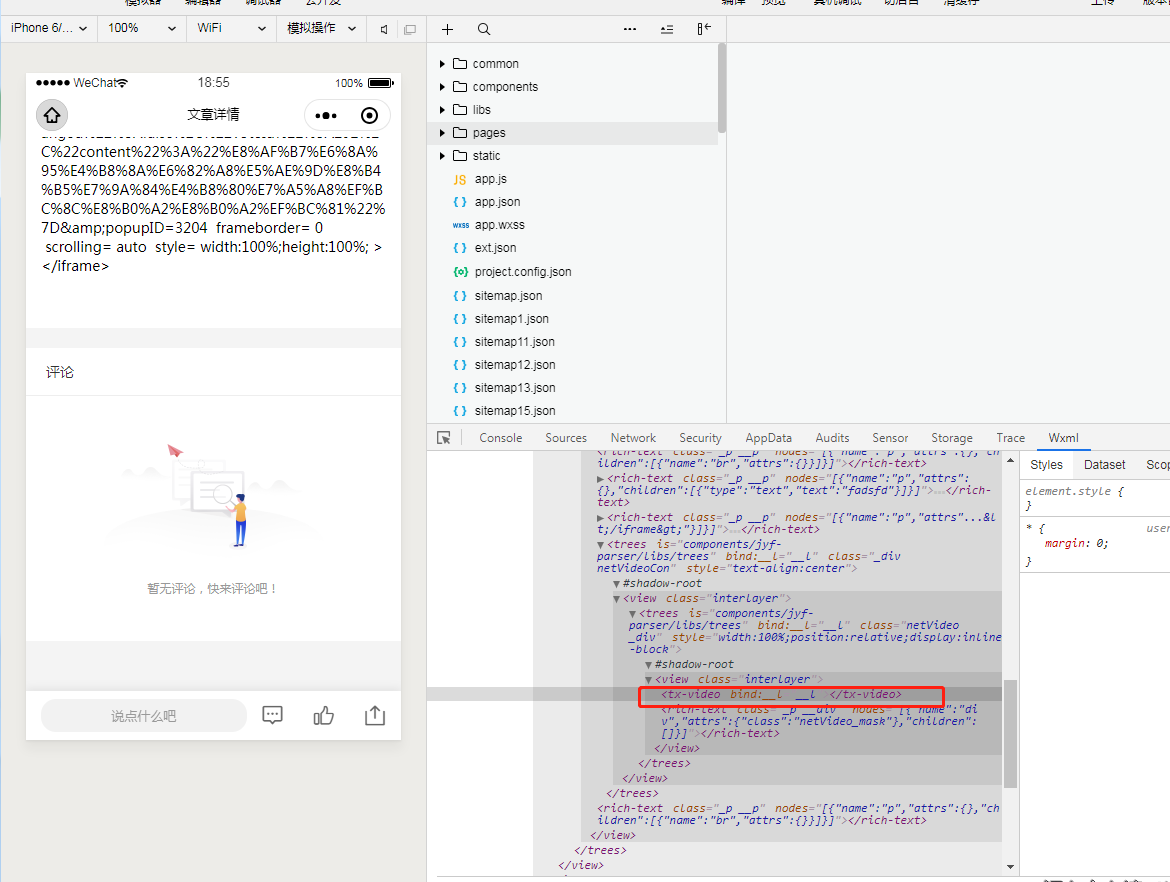Open the "..." more options toolbar icon
Screen dimensions: 1170x882
(x=629, y=29)
